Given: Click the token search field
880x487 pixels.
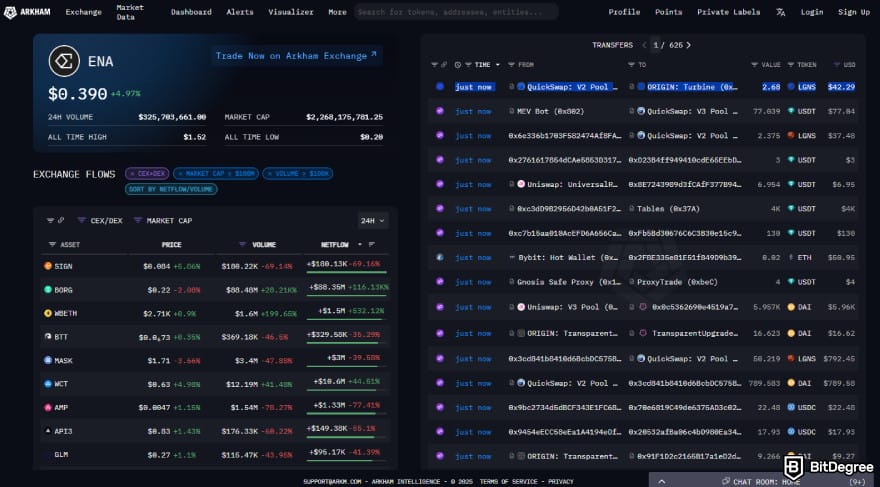Looking at the screenshot, I should coord(456,12).
